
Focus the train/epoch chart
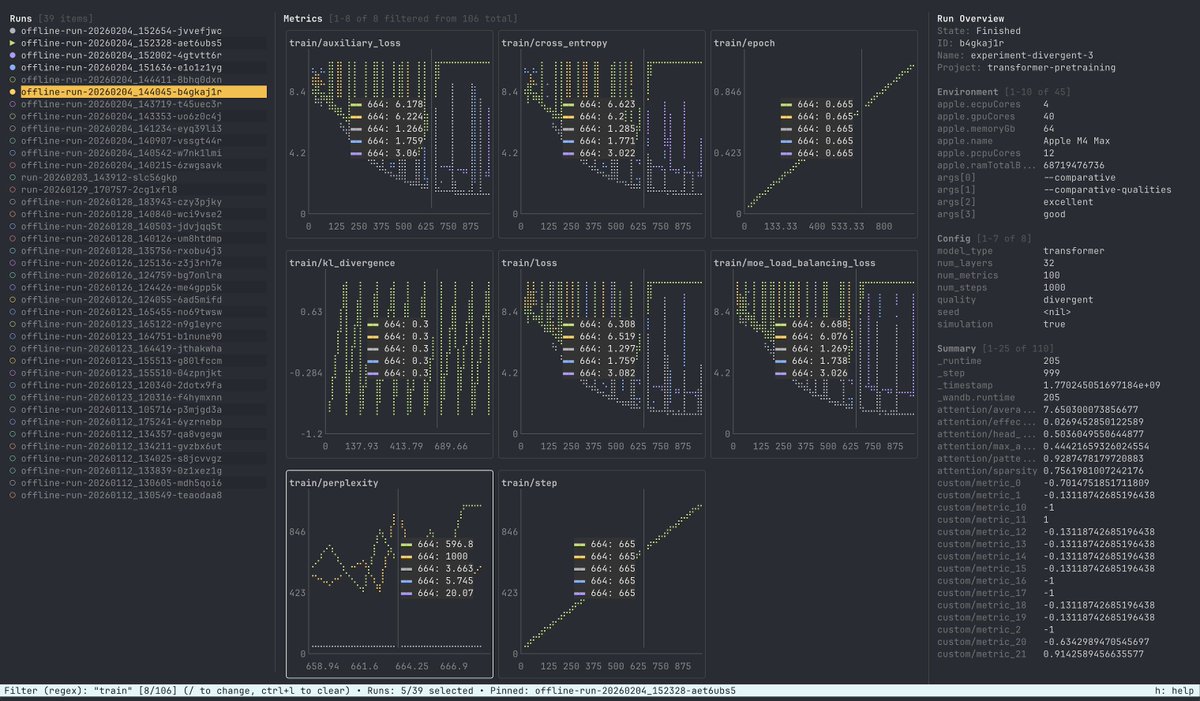coord(814,134)
